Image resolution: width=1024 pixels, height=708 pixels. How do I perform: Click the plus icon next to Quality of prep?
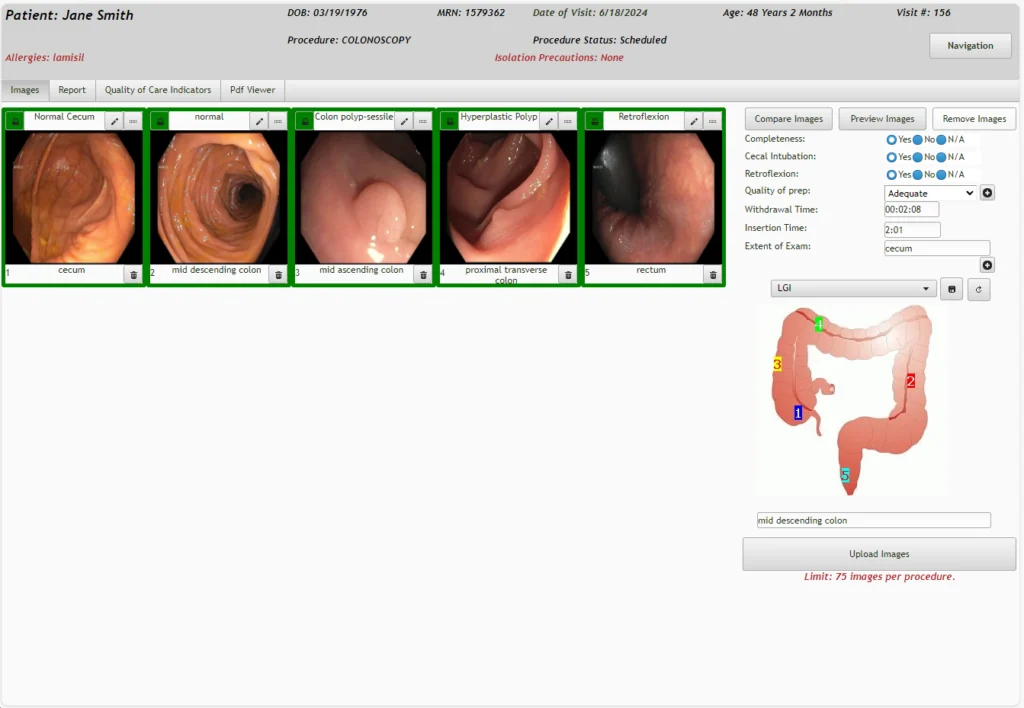coord(987,191)
